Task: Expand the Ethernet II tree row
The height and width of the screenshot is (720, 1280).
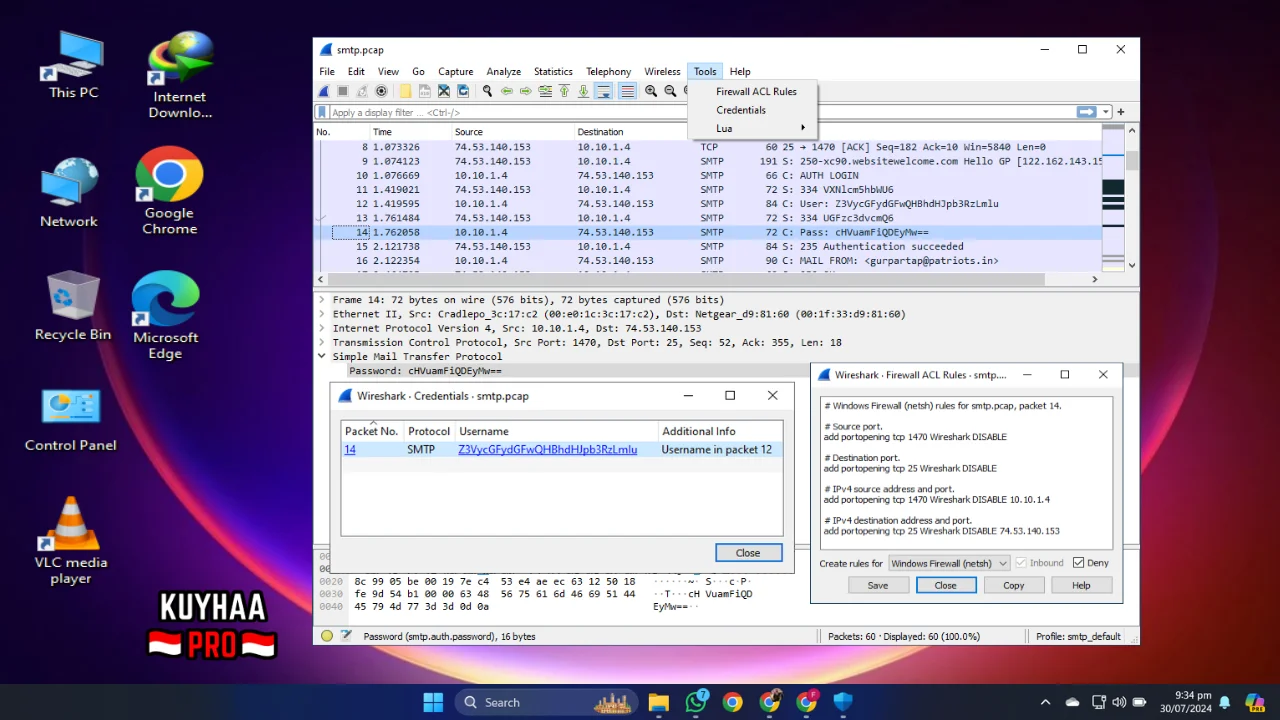Action: [x=322, y=314]
